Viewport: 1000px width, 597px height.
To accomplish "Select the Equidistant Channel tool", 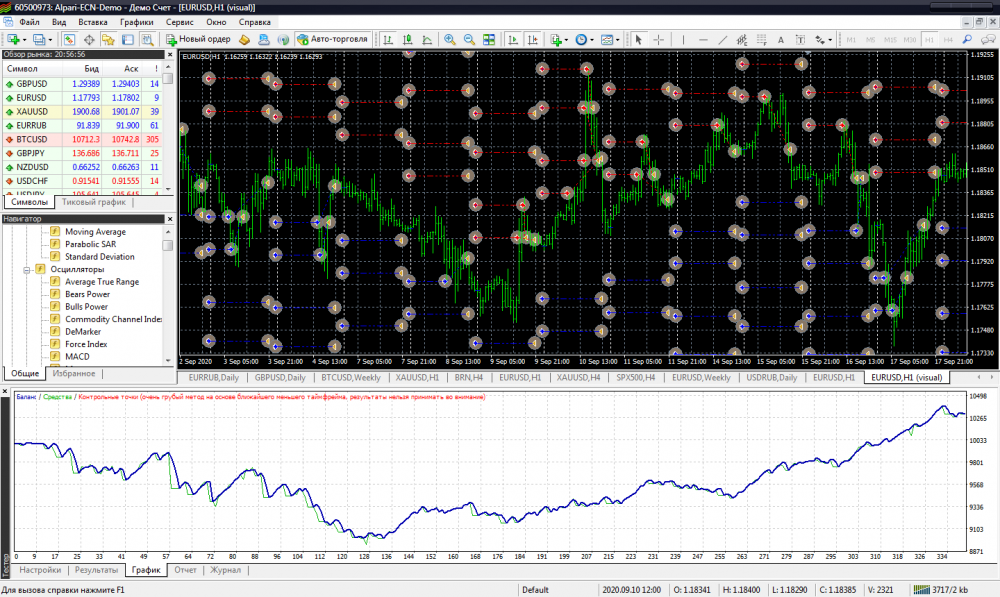I will (x=742, y=40).
